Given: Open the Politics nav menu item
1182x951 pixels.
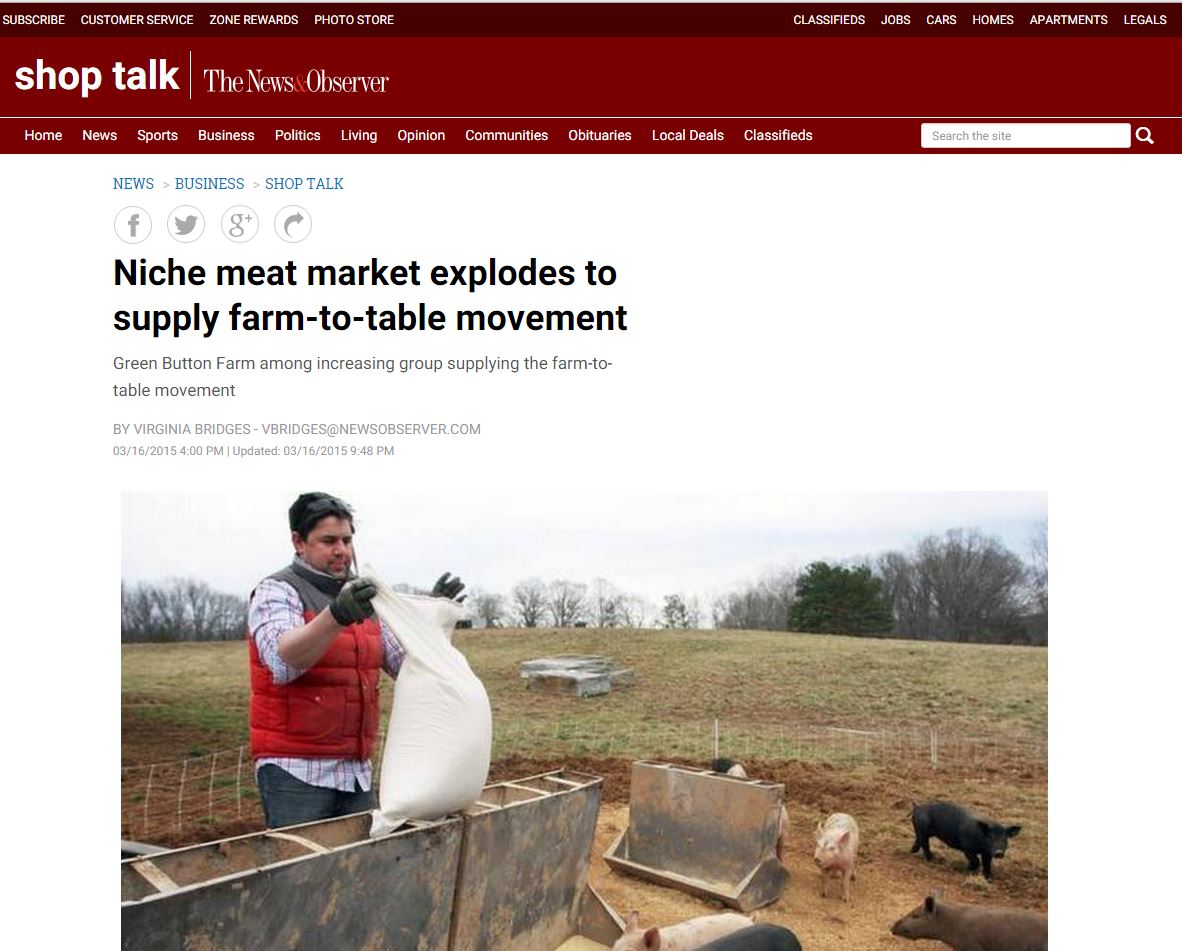Looking at the screenshot, I should [x=297, y=136].
